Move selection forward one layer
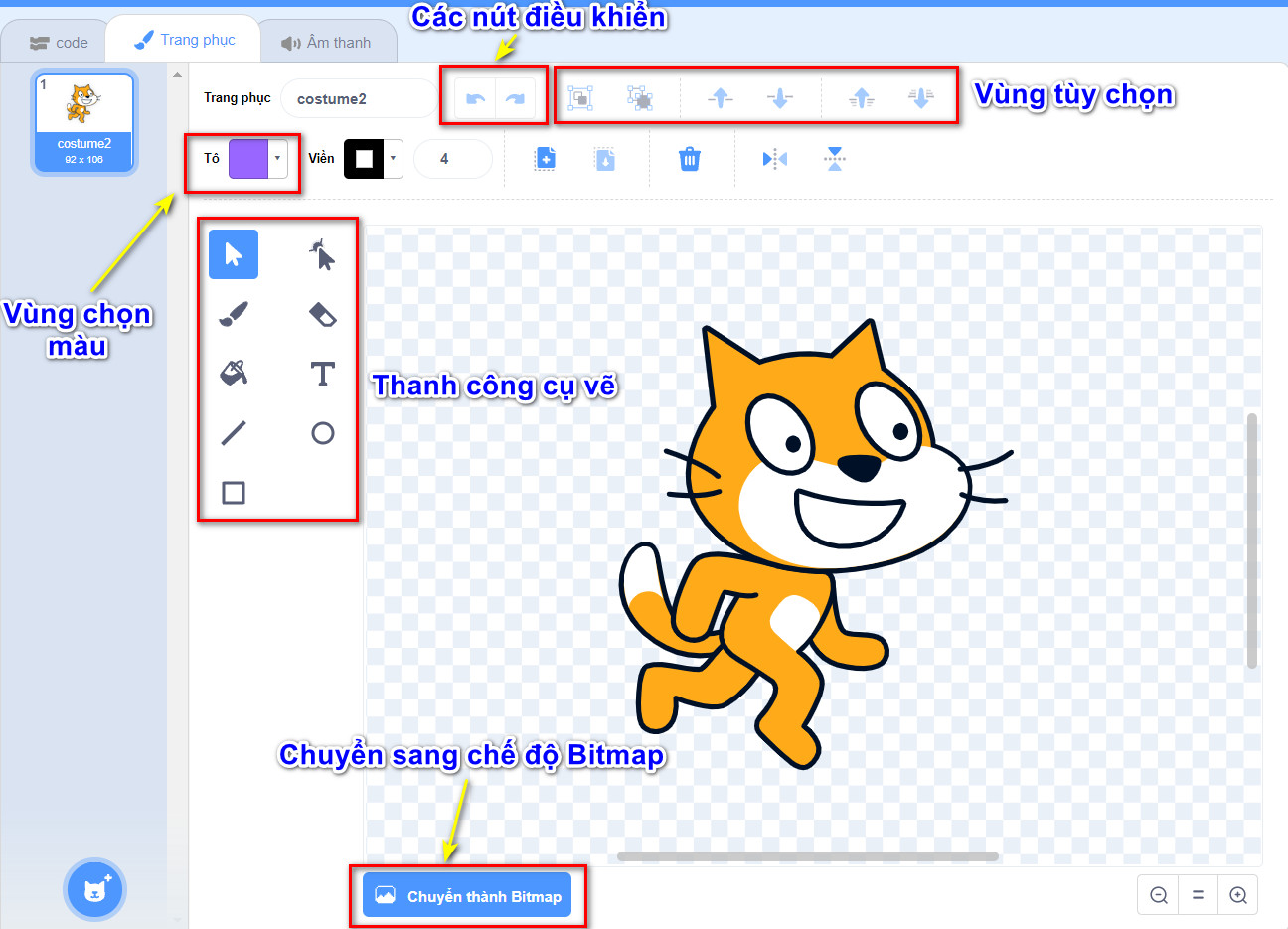Viewport: 1288px width, 929px height. [x=721, y=97]
